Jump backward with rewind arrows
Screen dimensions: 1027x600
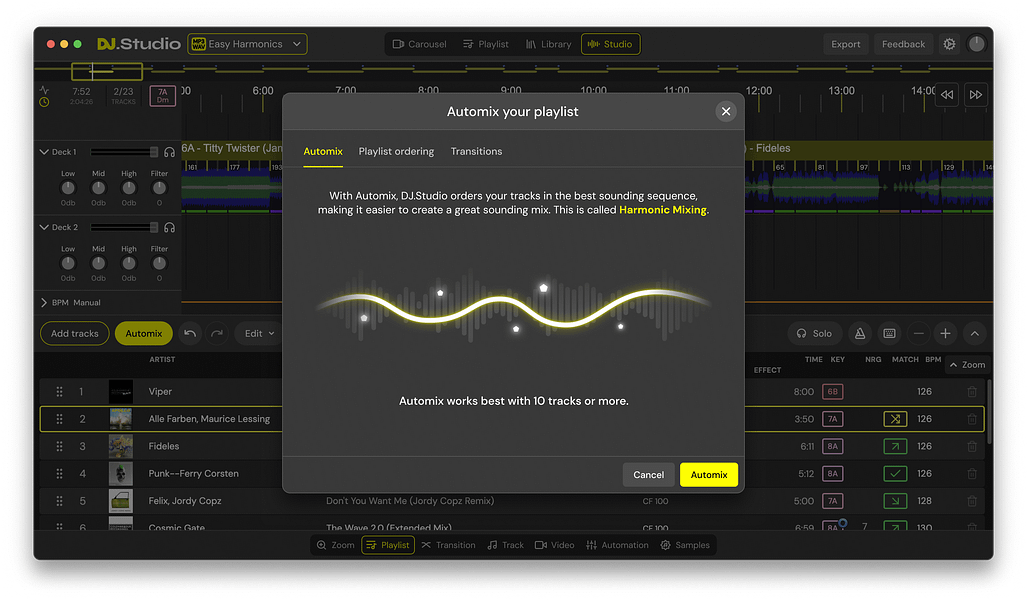click(x=947, y=94)
